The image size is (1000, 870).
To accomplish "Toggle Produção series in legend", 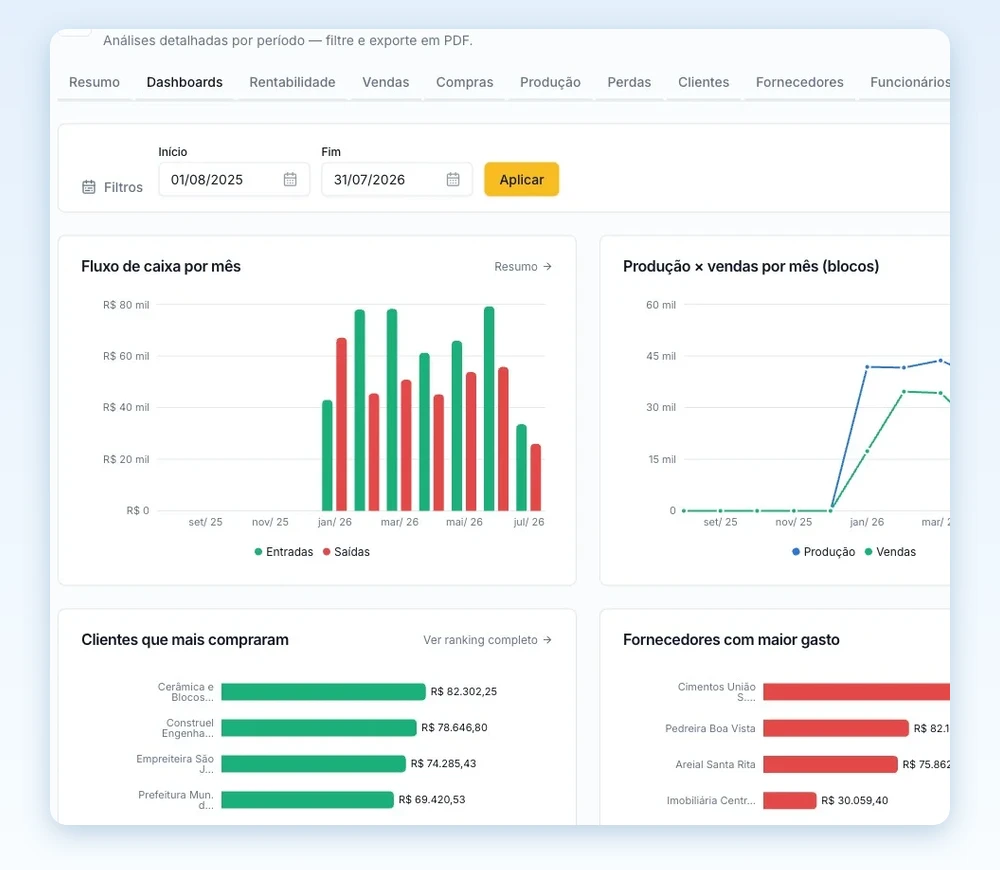I will pos(823,552).
